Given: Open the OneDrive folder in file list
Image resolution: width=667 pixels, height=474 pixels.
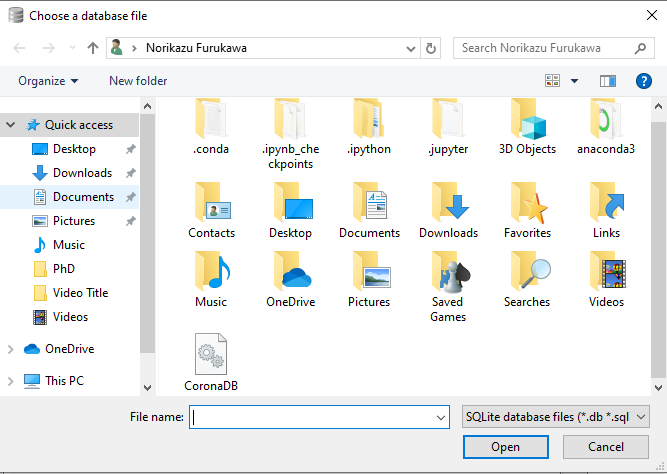Looking at the screenshot, I should click(291, 280).
